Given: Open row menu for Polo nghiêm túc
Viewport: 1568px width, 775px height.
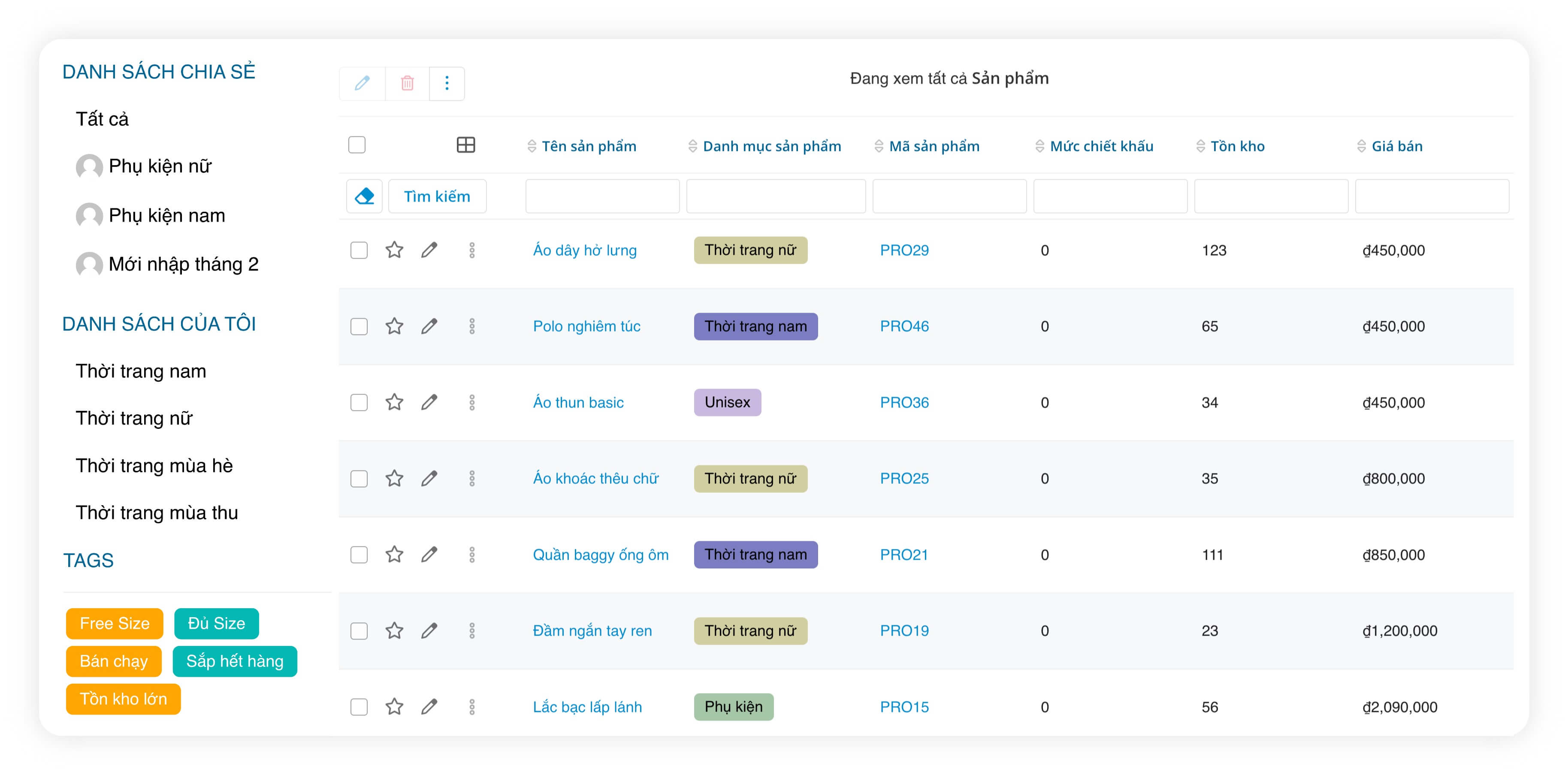Looking at the screenshot, I should pos(472,326).
